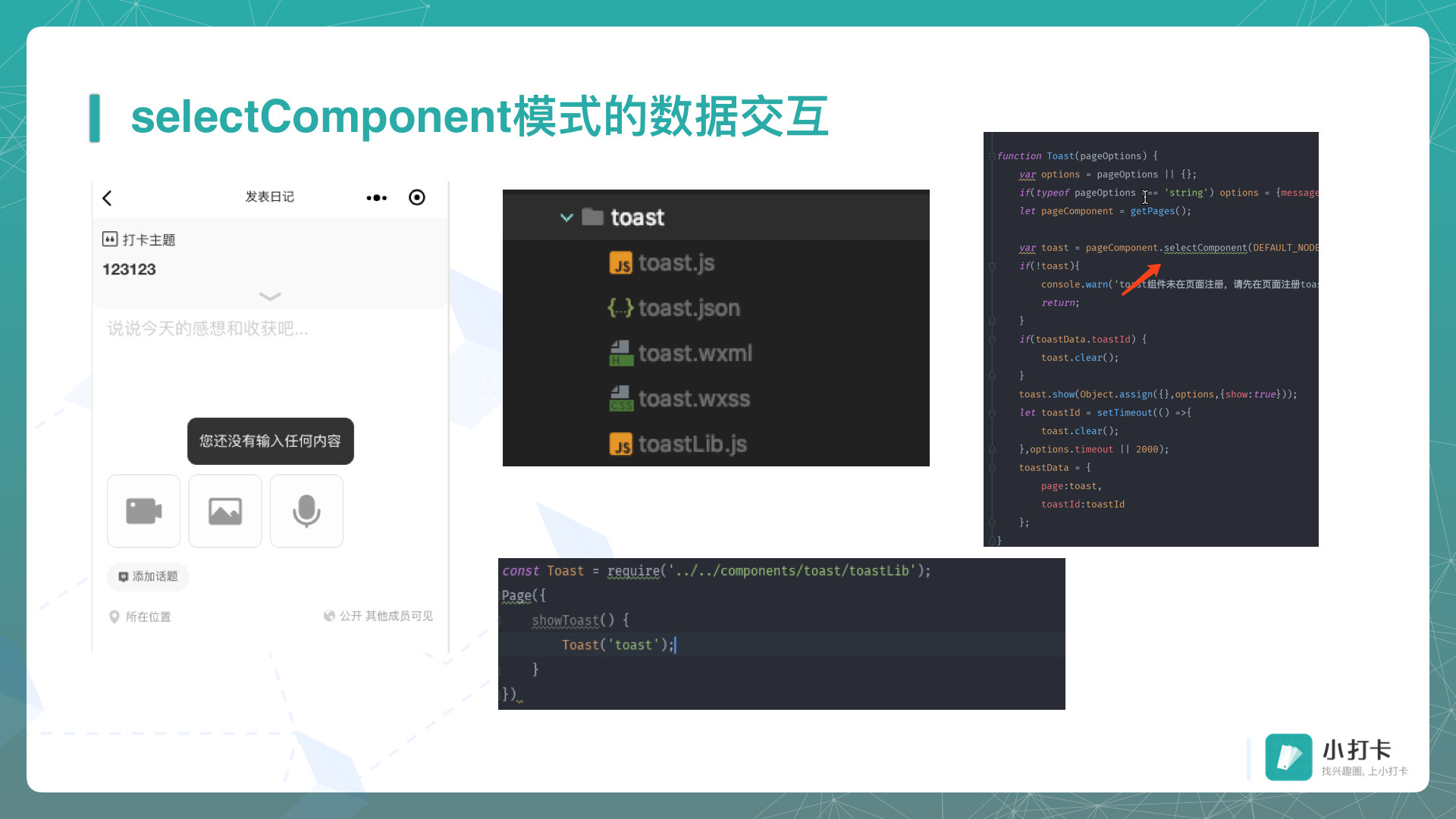Viewport: 1456px width, 819px height.
Task: Click the 打卡主题 label
Action: pos(149,240)
